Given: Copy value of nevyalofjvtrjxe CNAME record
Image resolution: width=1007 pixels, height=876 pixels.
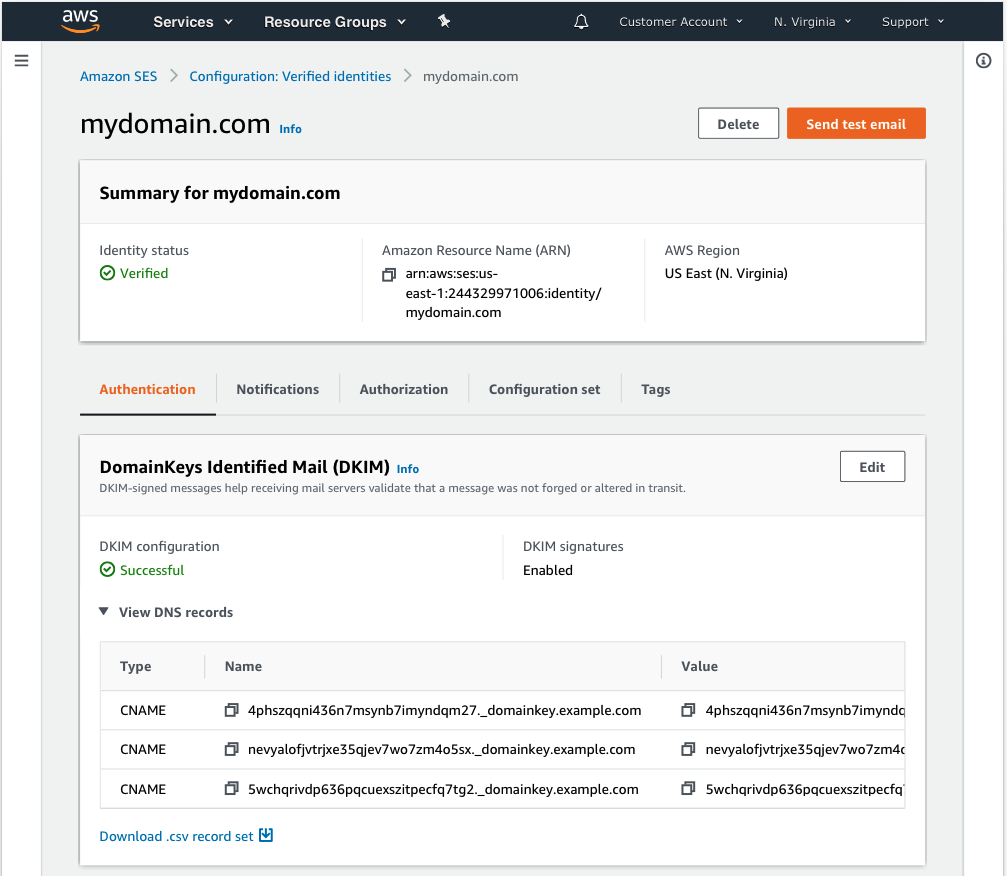Looking at the screenshot, I should tap(688, 749).
